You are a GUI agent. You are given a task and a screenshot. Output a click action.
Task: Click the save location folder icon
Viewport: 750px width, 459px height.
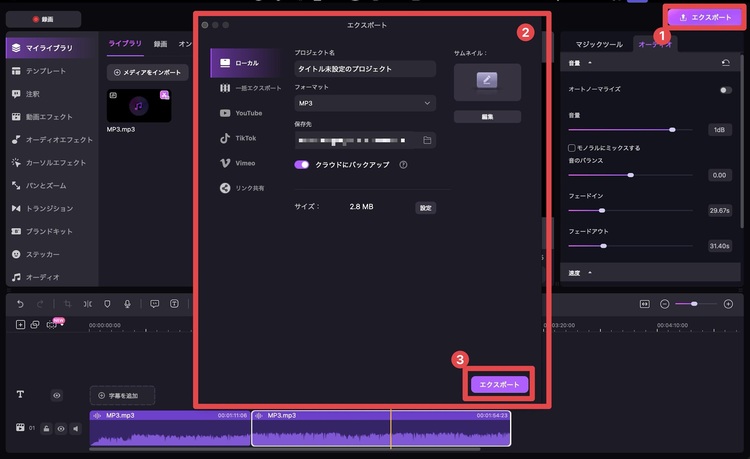[427, 140]
